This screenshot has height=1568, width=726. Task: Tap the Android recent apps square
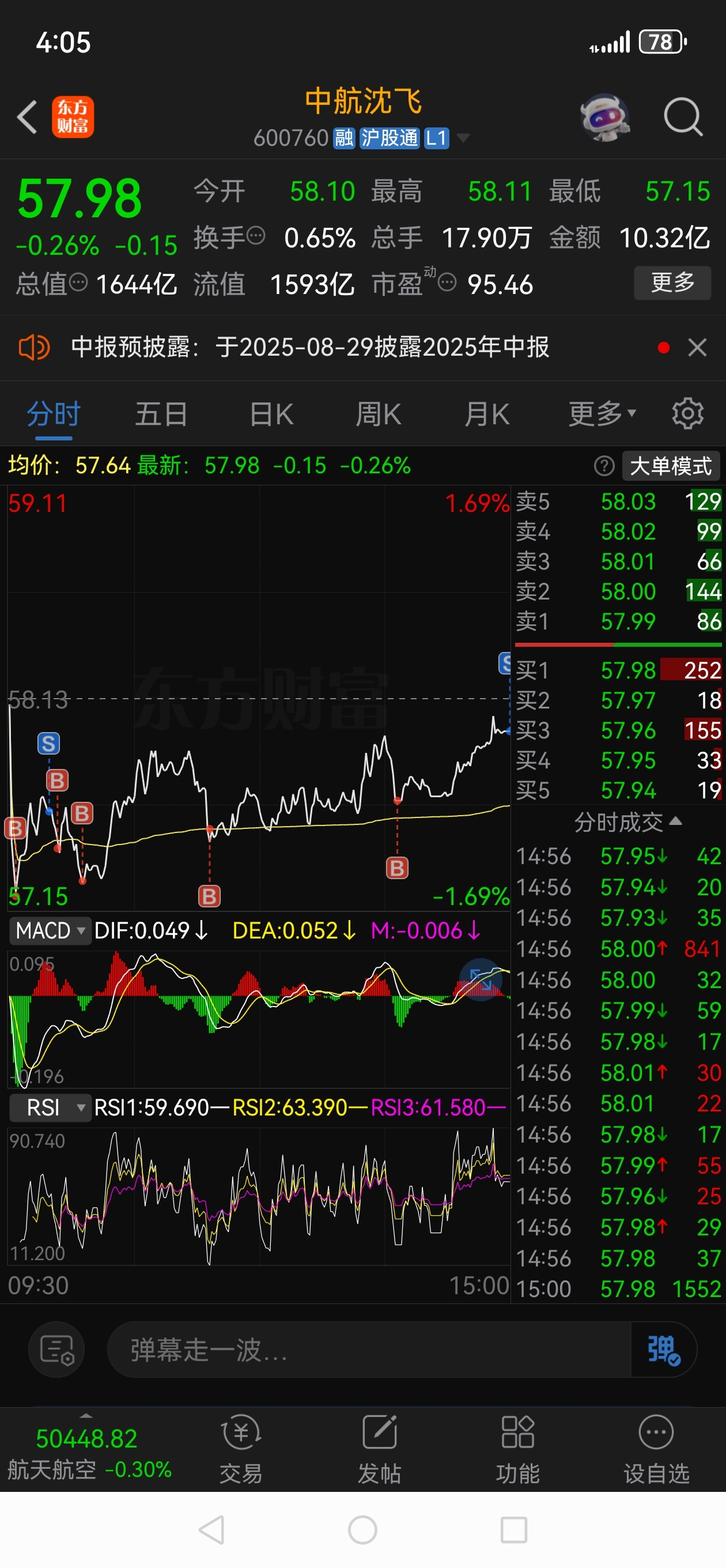[513, 1531]
